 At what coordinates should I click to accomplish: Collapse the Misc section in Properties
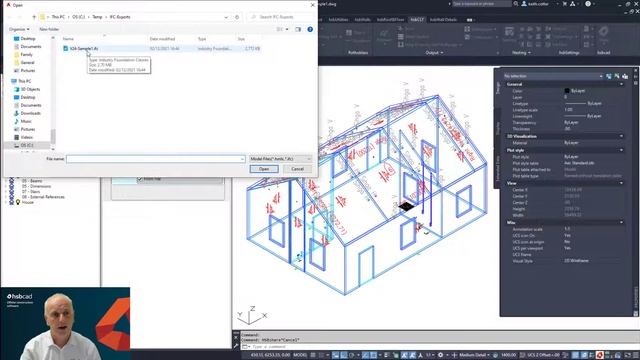(621, 223)
